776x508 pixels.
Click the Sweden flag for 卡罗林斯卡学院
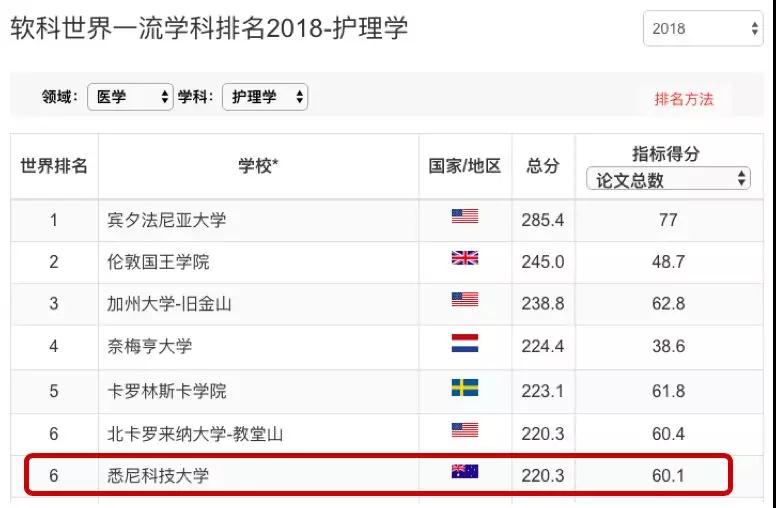[465, 388]
